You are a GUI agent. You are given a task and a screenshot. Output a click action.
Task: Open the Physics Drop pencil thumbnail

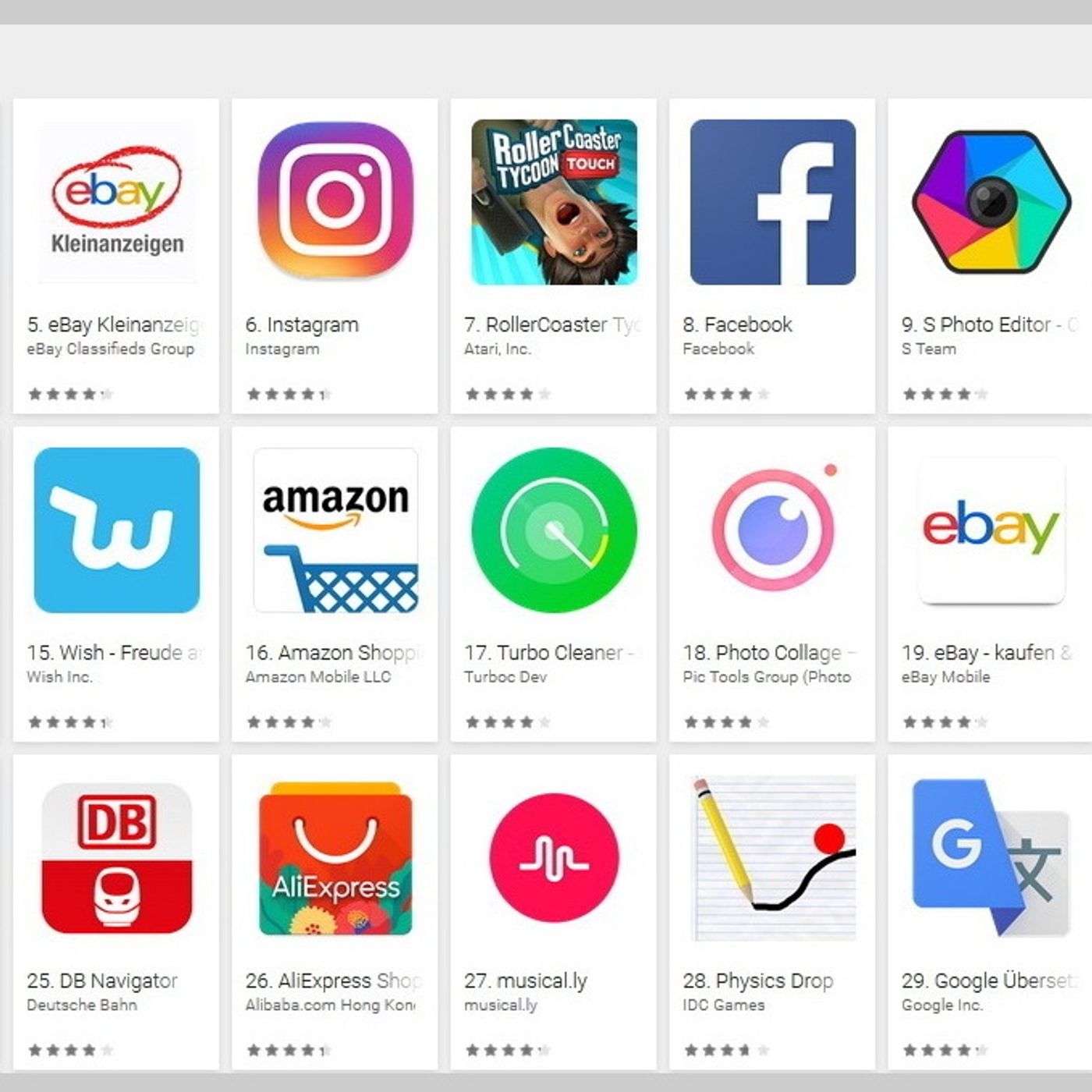point(773,858)
